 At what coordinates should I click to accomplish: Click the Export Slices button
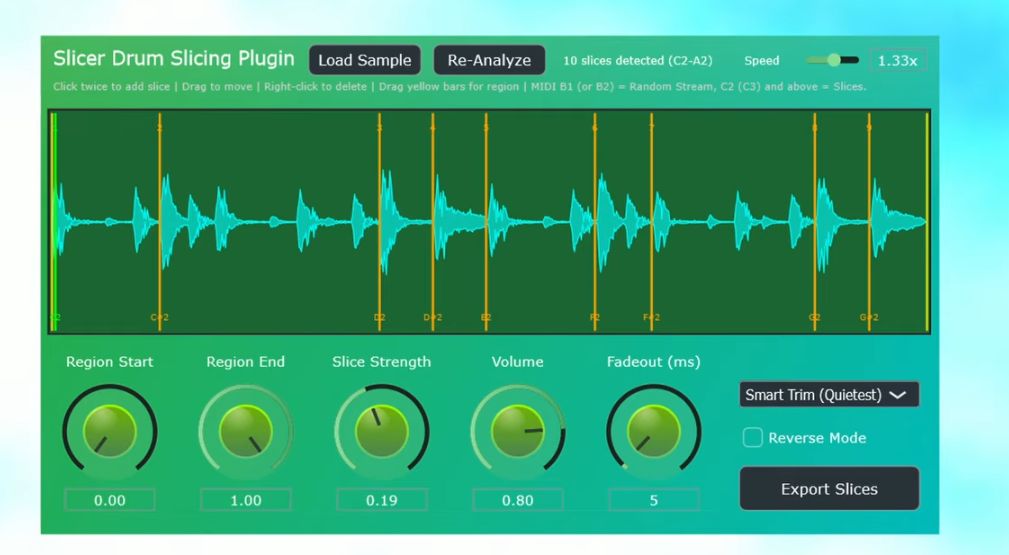(828, 489)
